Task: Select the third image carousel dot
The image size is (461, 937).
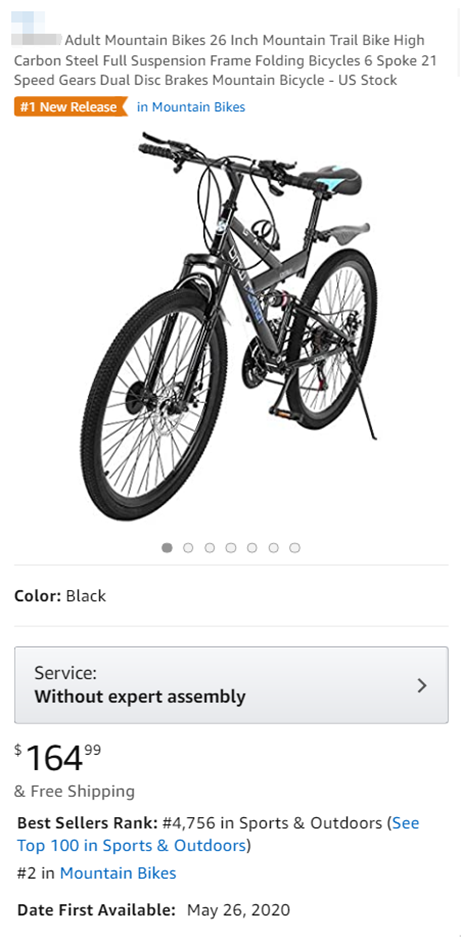Action: coord(209,547)
